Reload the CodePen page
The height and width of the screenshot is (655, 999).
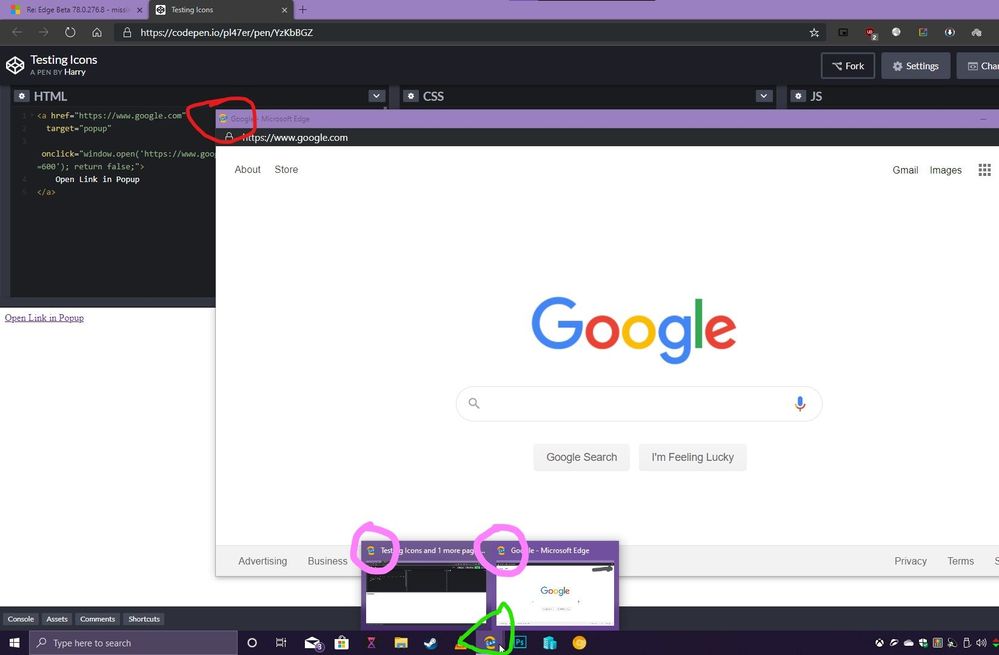click(70, 32)
